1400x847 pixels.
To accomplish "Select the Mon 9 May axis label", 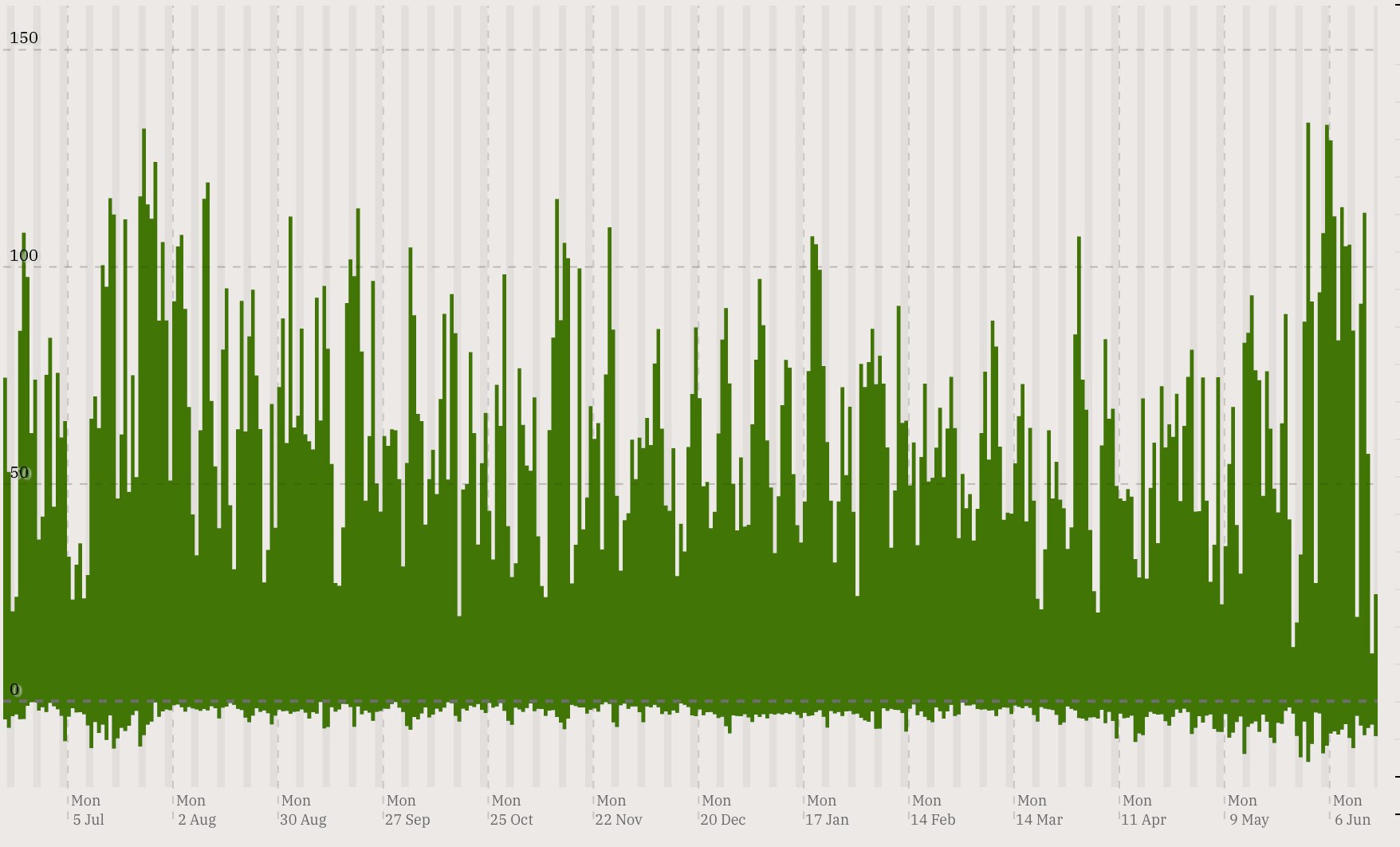I will click(x=1249, y=810).
